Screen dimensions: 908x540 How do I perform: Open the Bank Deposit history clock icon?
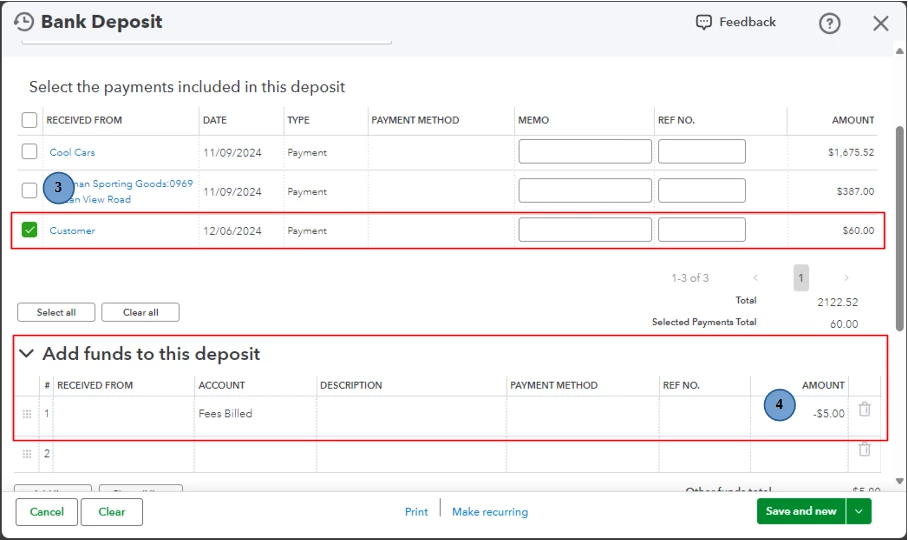pyautogui.click(x=24, y=22)
